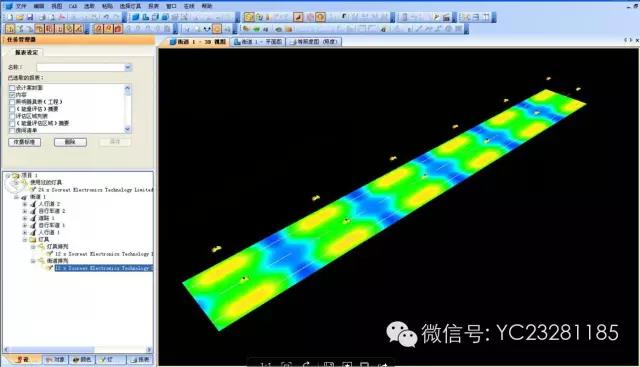640x367 pixels.
Task: Enable the third report checkbox with (工程)
Action: click(x=12, y=102)
